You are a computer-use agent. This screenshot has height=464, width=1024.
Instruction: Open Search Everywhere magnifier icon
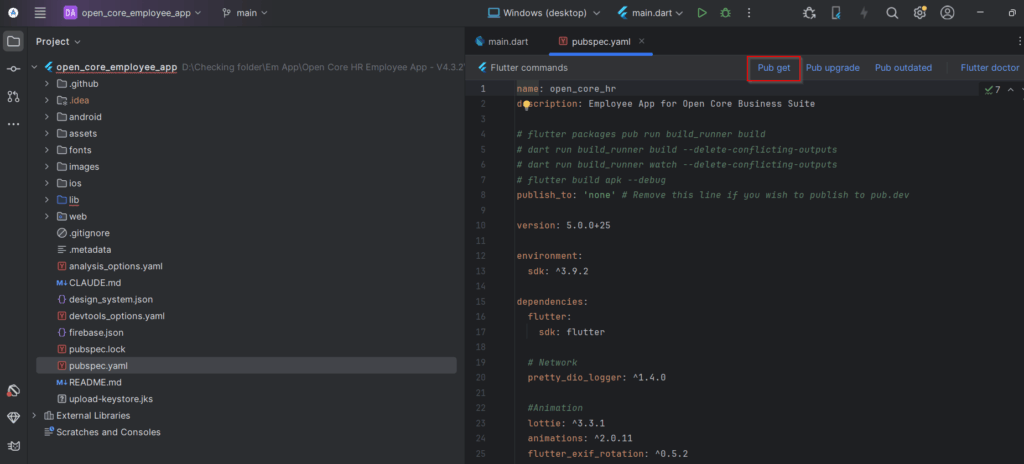coord(892,13)
